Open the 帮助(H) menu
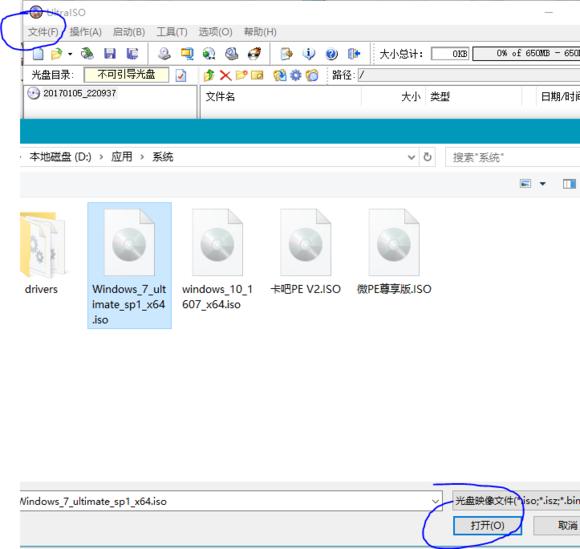This screenshot has width=580, height=549. pos(260,32)
